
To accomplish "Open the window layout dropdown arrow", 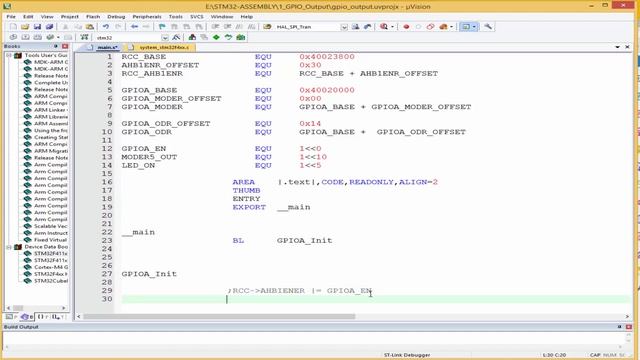I will [x=474, y=27].
